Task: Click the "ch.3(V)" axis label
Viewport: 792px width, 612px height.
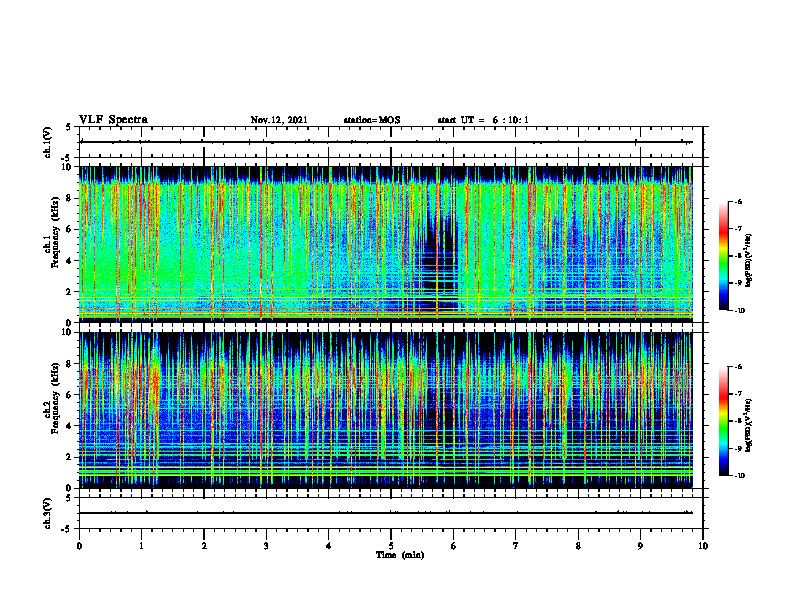Action: (x=48, y=513)
